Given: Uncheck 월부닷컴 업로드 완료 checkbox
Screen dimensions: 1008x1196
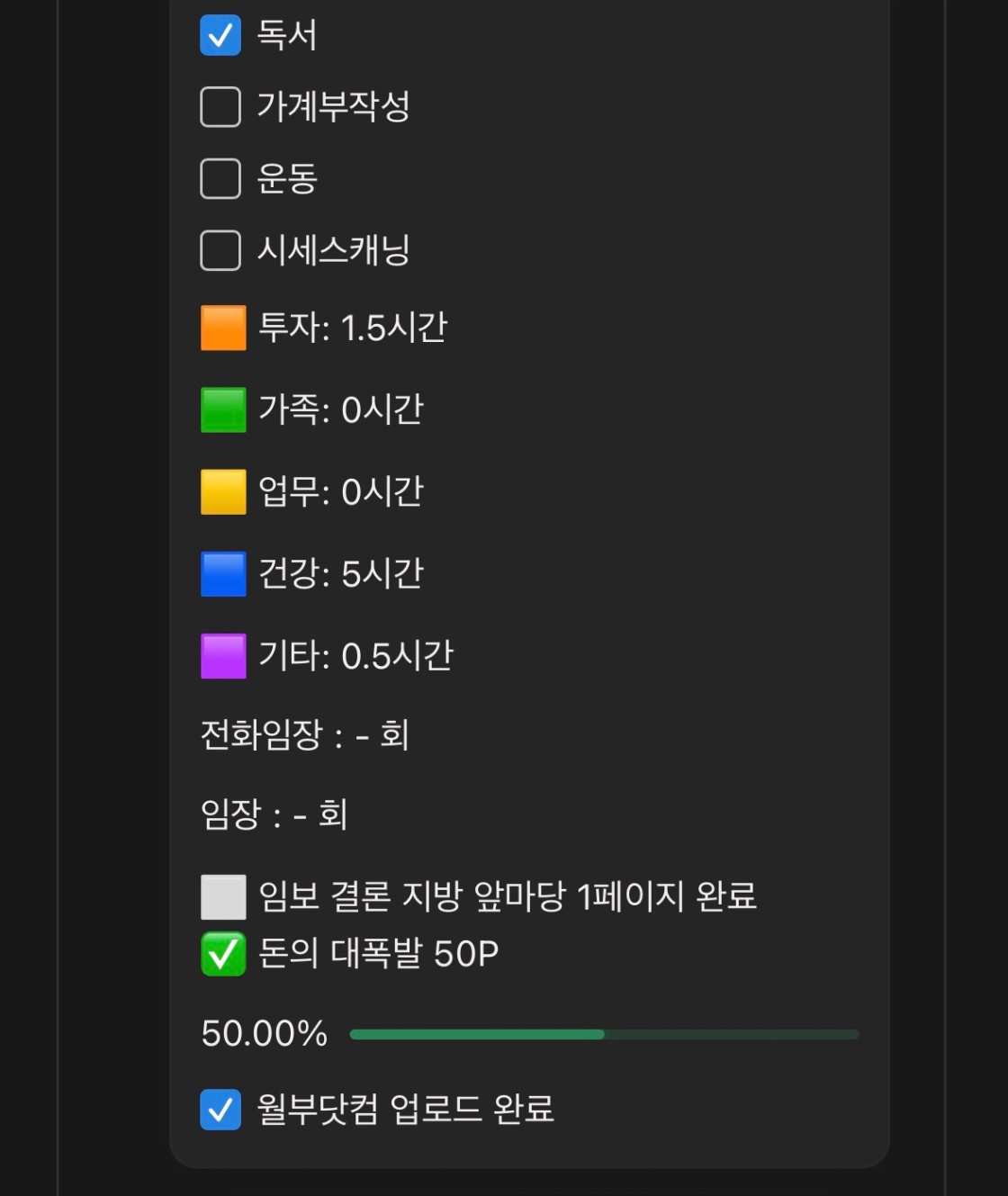Looking at the screenshot, I should [x=220, y=1109].
